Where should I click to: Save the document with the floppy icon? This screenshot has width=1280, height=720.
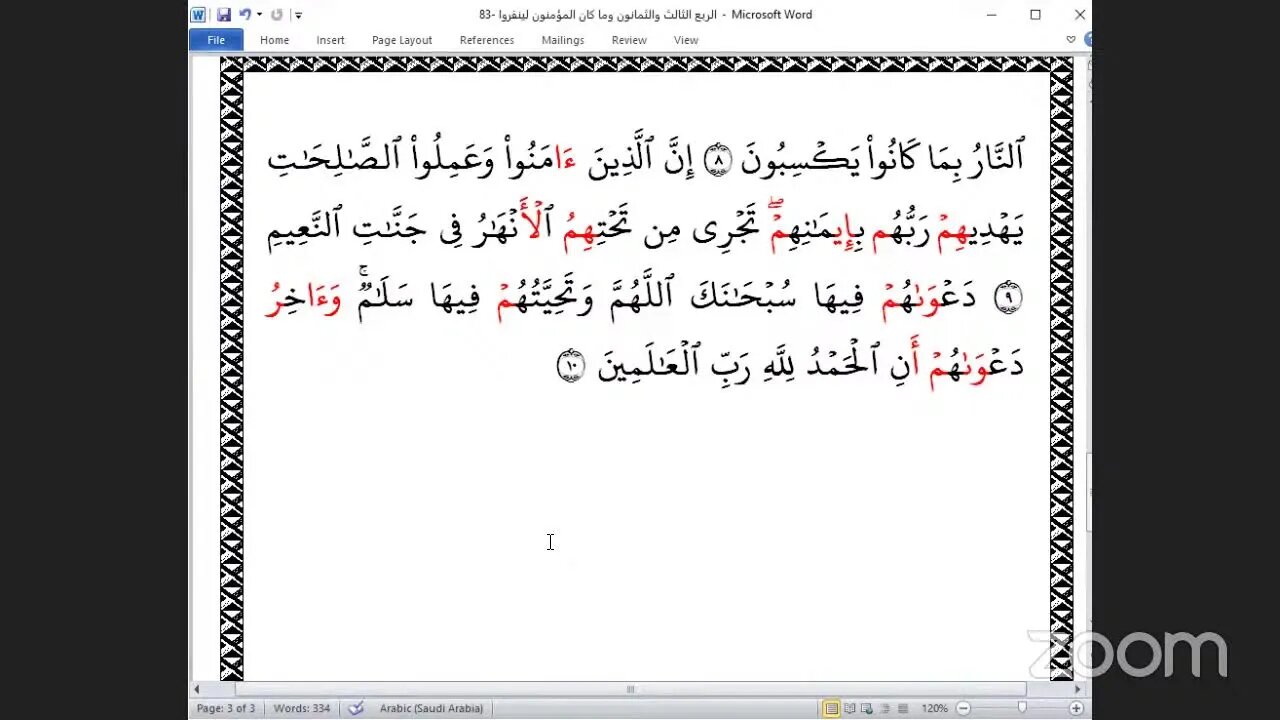tap(224, 14)
